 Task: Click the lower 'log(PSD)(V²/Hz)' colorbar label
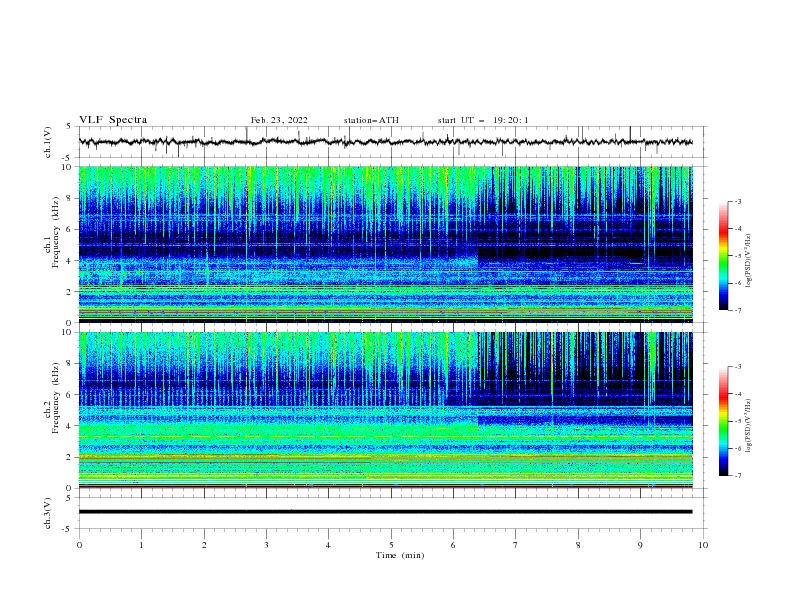click(x=748, y=425)
